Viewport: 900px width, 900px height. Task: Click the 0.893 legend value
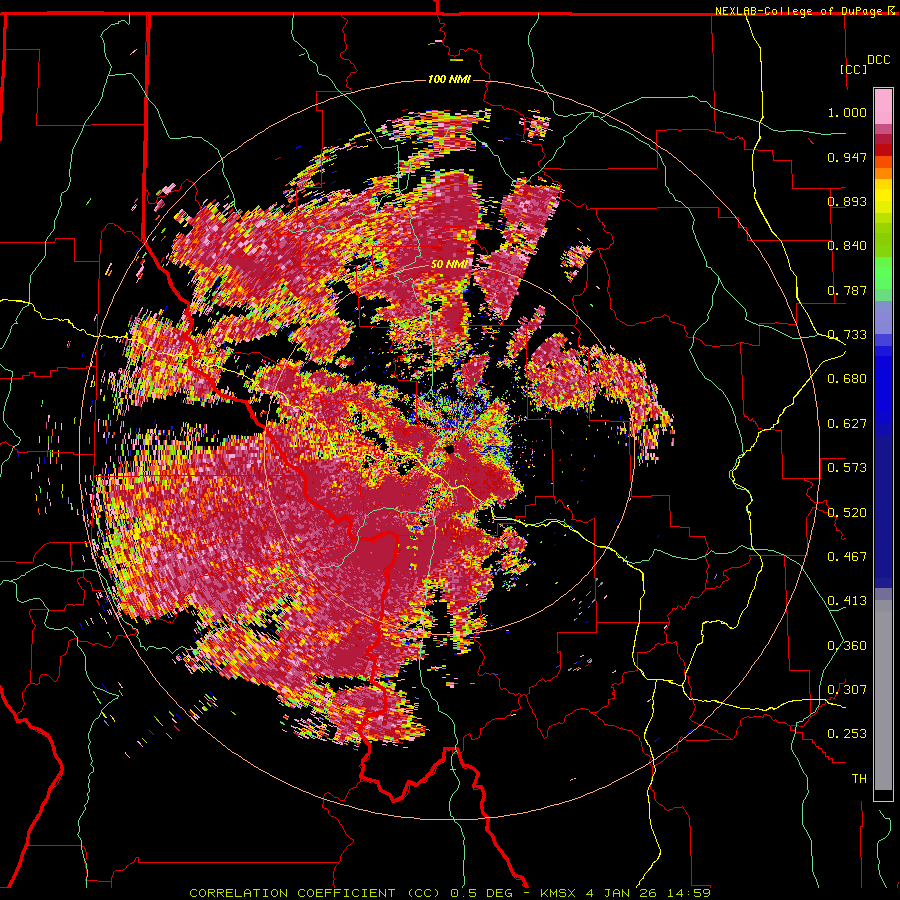click(x=847, y=201)
